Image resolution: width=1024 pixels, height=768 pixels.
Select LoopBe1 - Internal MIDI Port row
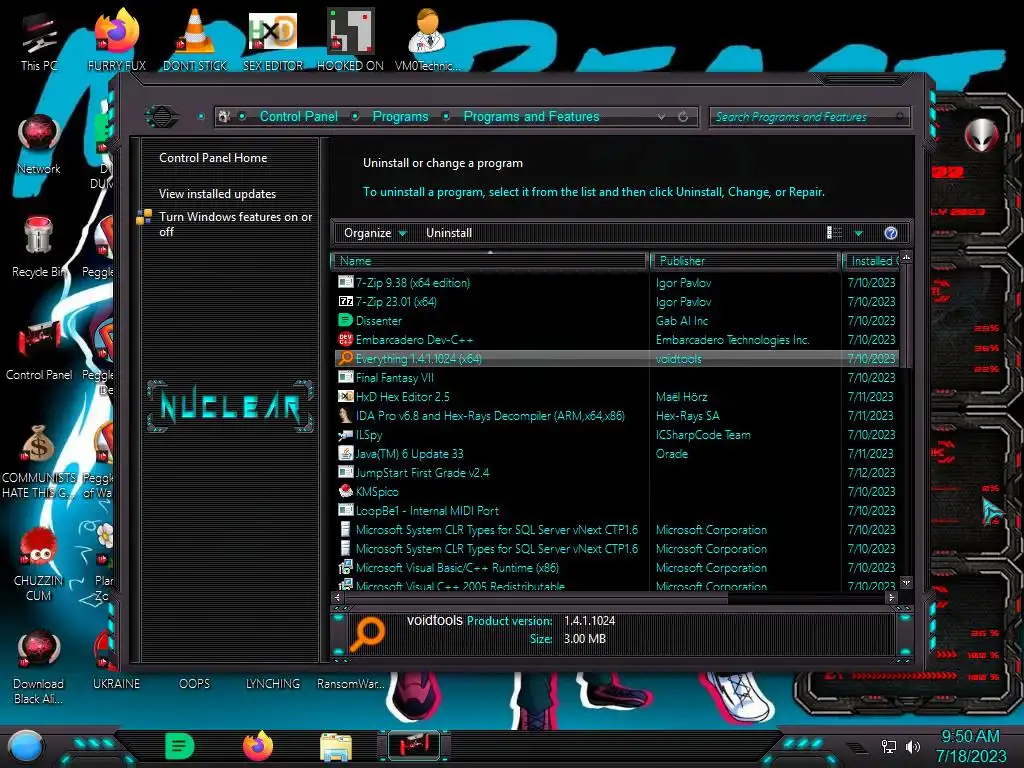(x=616, y=510)
